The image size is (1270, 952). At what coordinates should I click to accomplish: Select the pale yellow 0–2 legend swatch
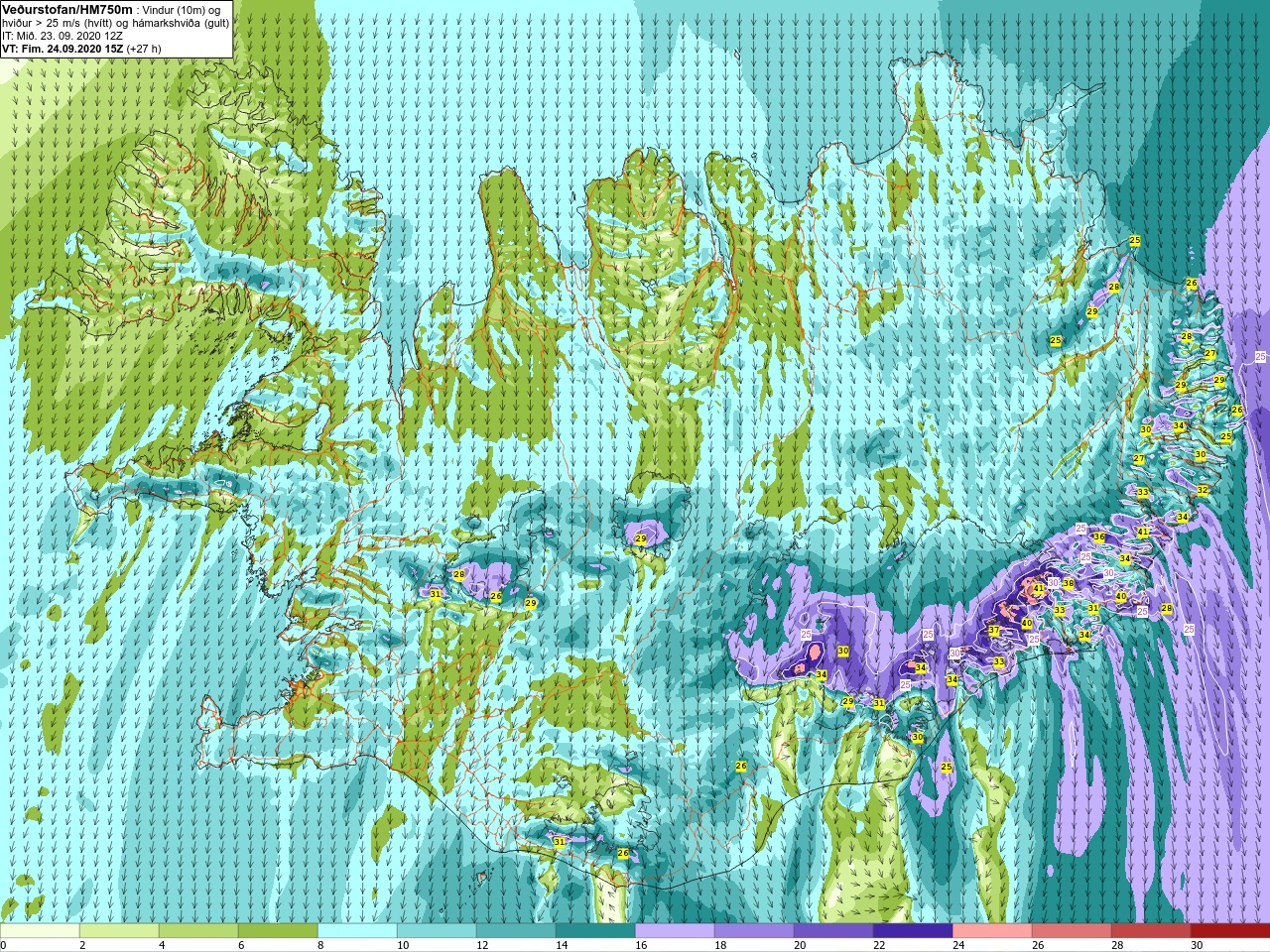[40, 931]
